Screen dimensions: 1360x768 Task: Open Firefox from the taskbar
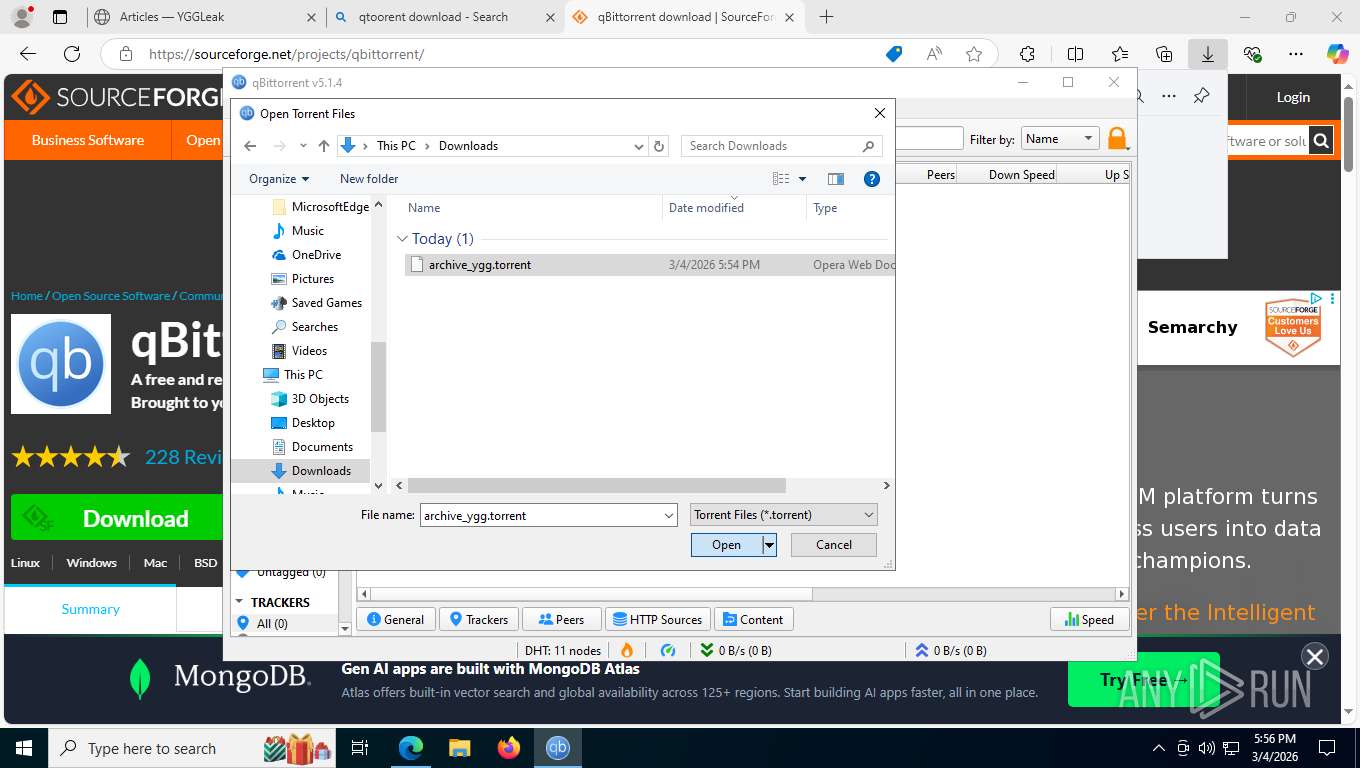point(509,748)
